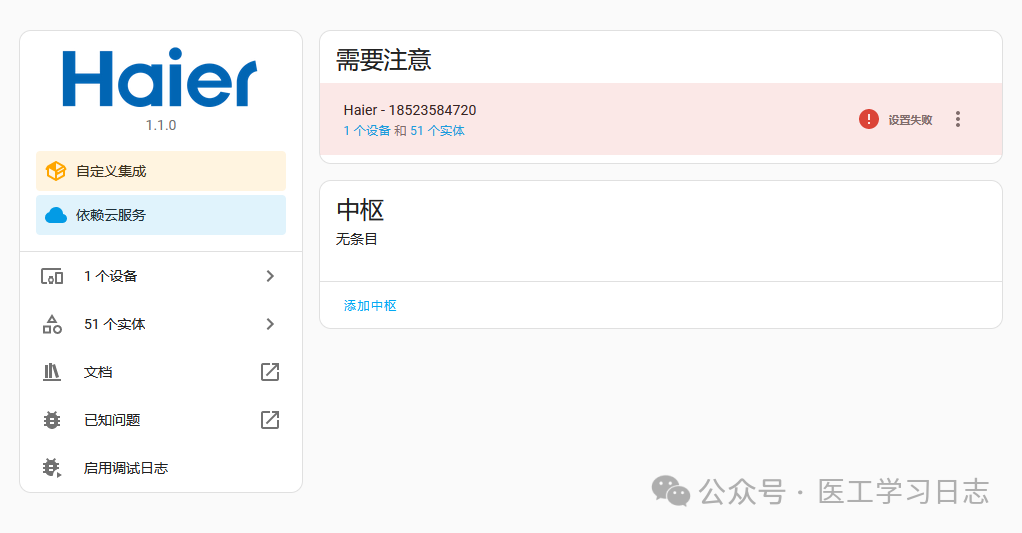Click the devices icon beside 1 个设备

coord(52,276)
